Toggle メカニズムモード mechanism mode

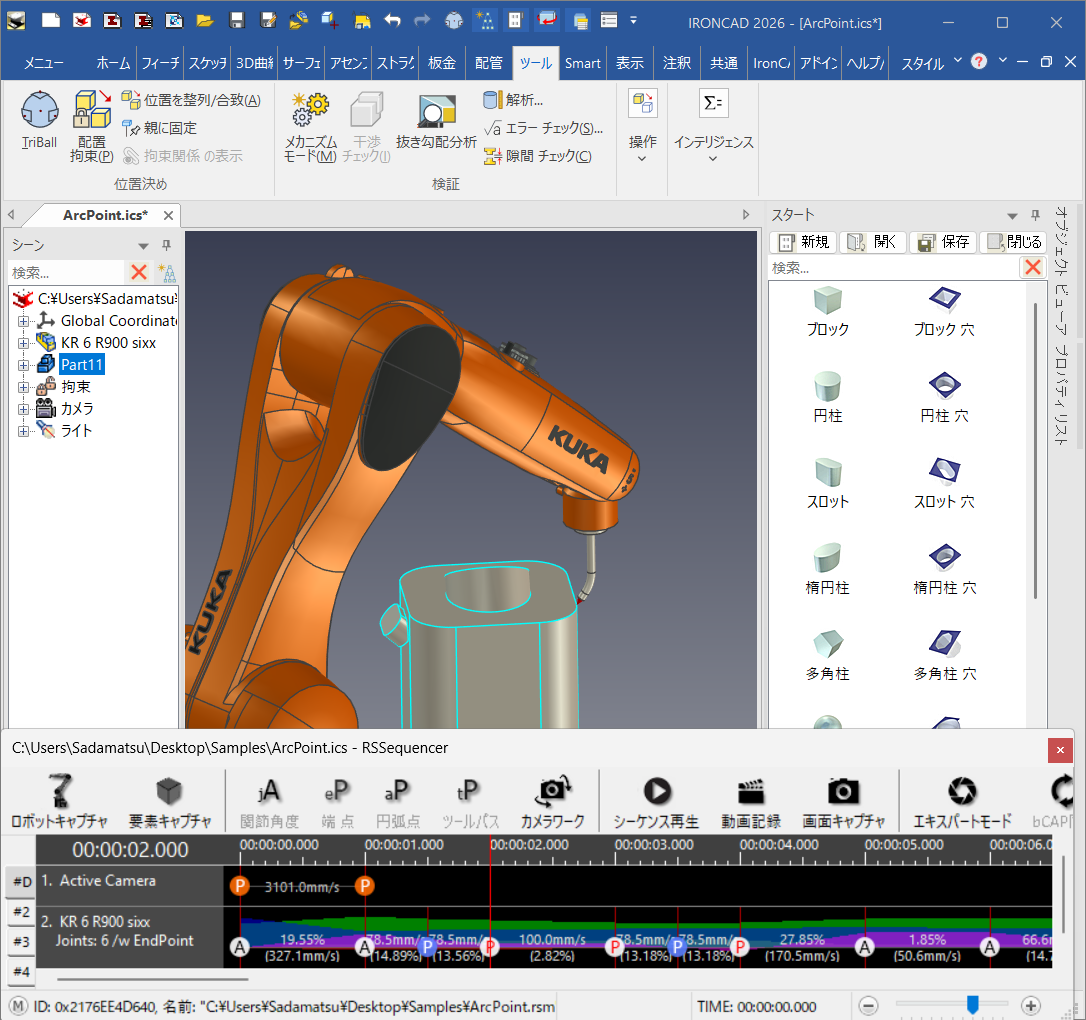coord(310,127)
